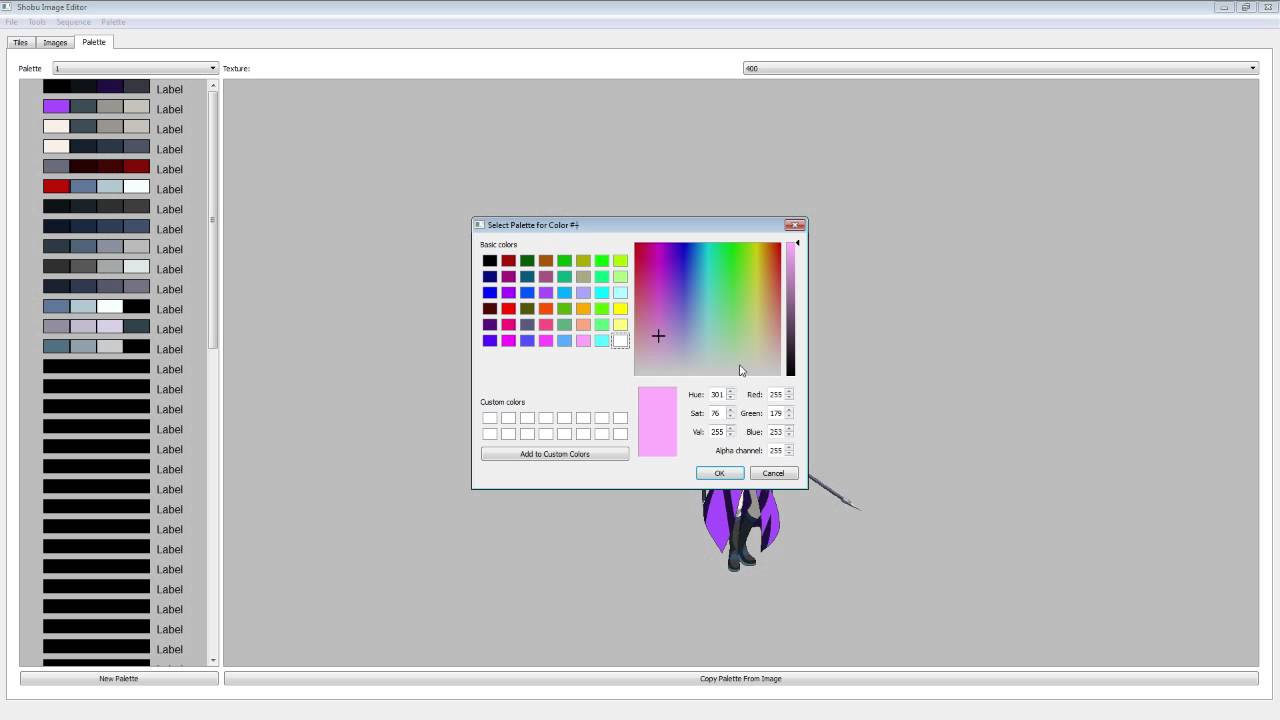Pick the black basic color swatch

point(490,261)
